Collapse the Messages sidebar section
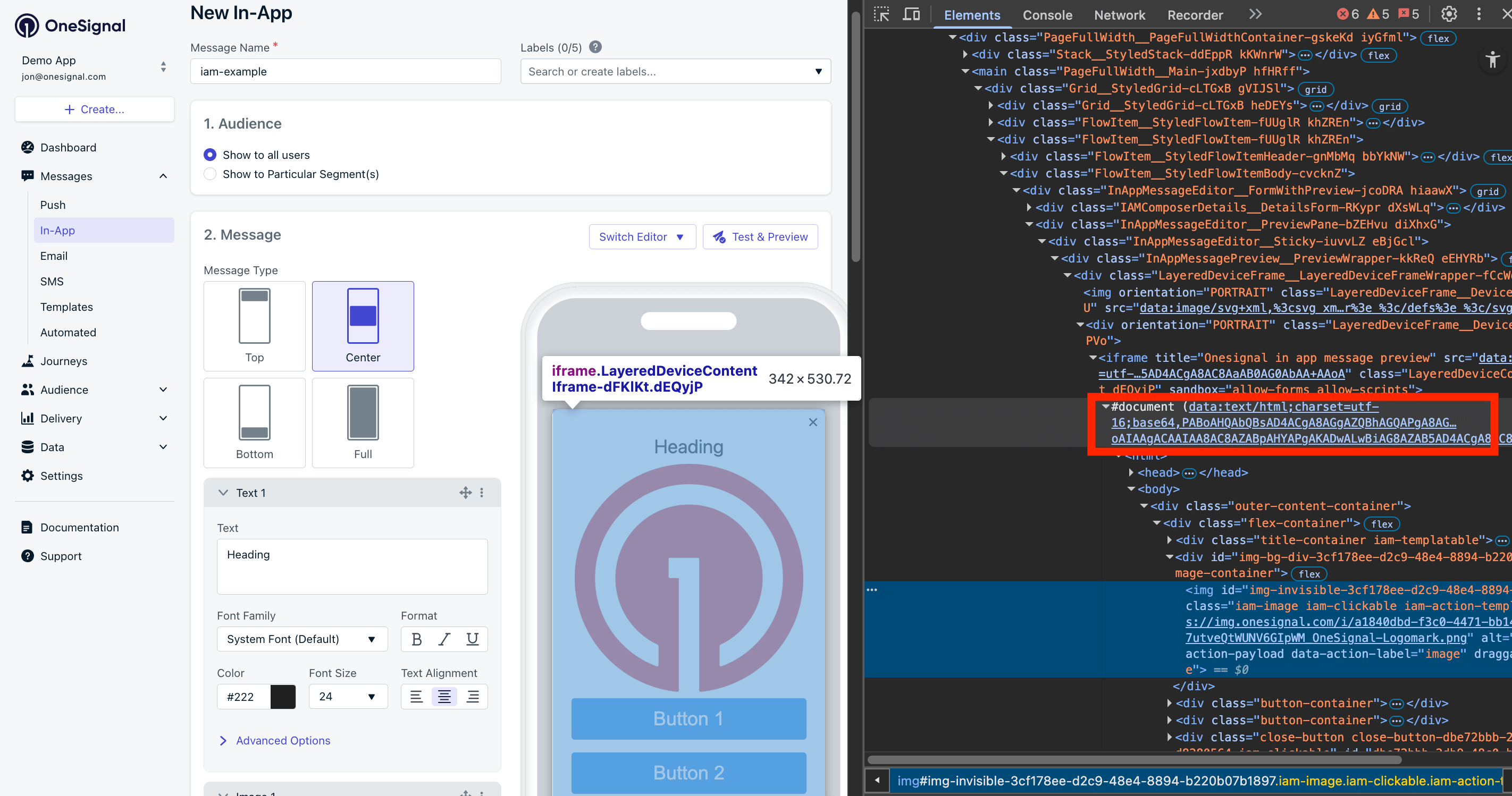This screenshot has height=796, width=1512. point(163,176)
